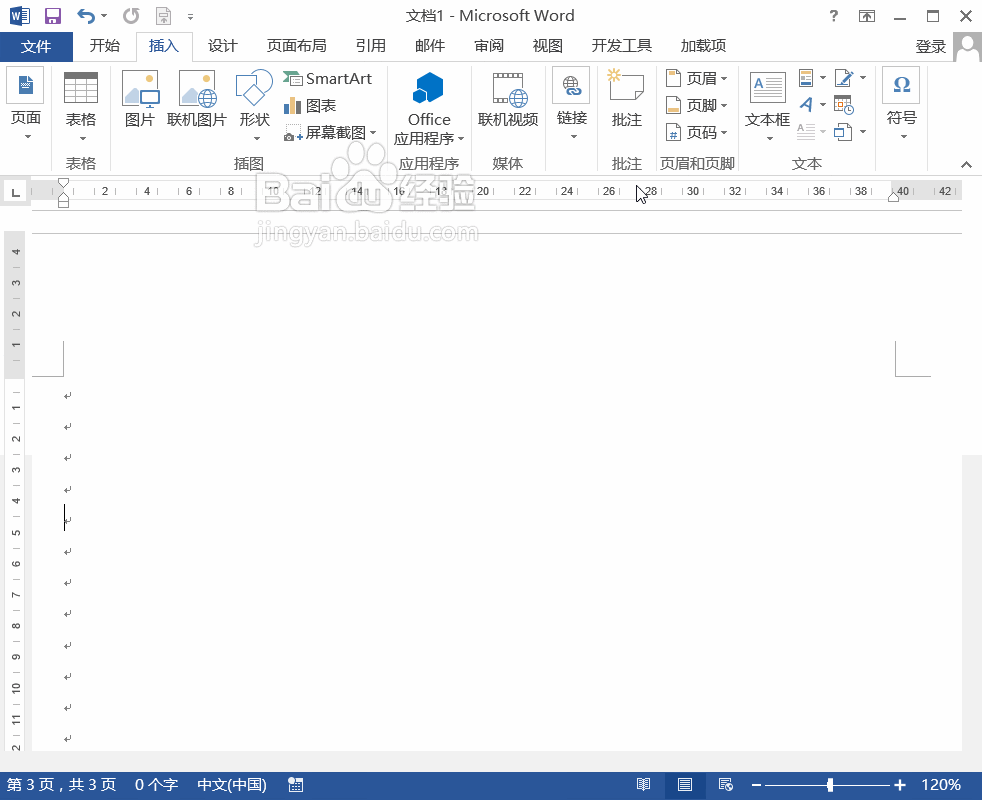This screenshot has height=800, width=982.
Task: Open the Page Number dropdown
Action: [696, 132]
